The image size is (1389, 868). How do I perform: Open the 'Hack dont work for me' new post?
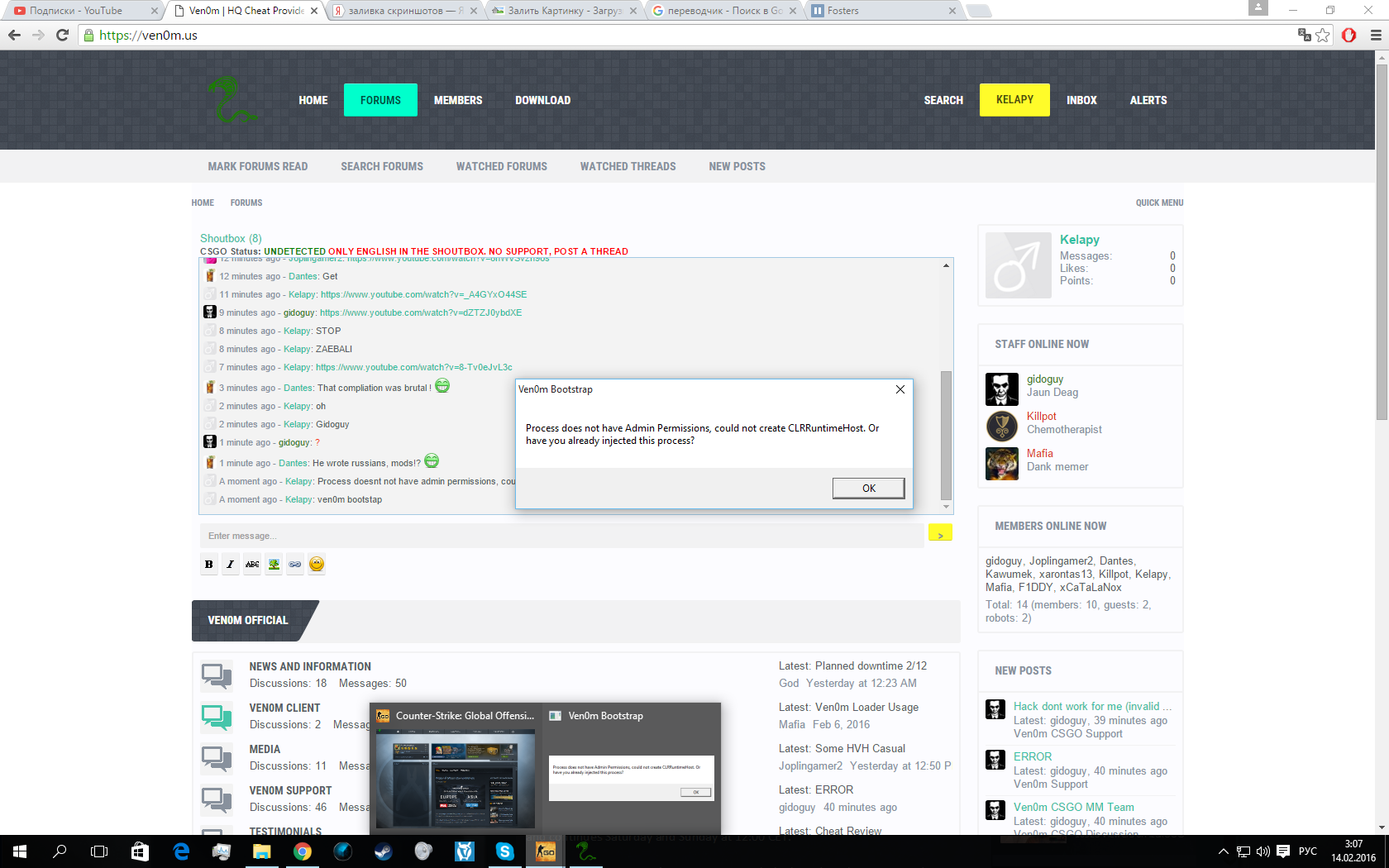point(1092,706)
